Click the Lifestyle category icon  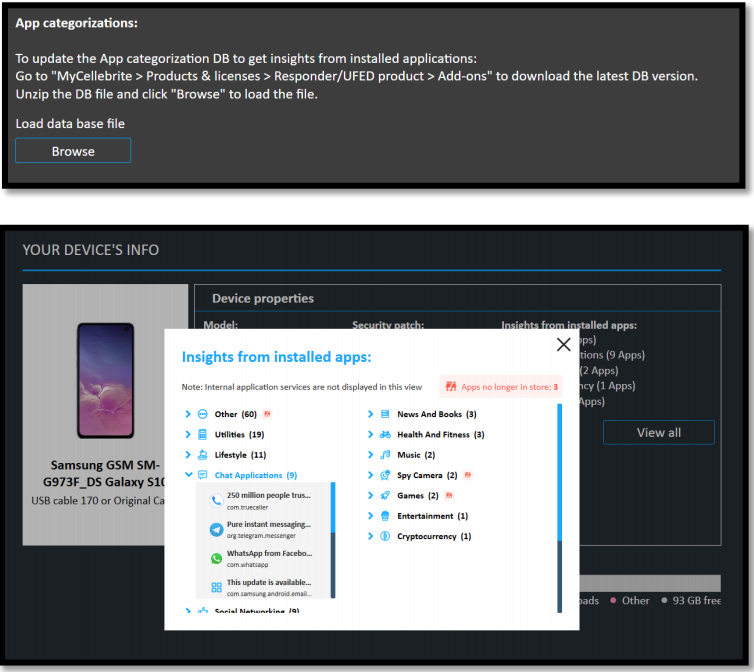[x=203, y=455]
